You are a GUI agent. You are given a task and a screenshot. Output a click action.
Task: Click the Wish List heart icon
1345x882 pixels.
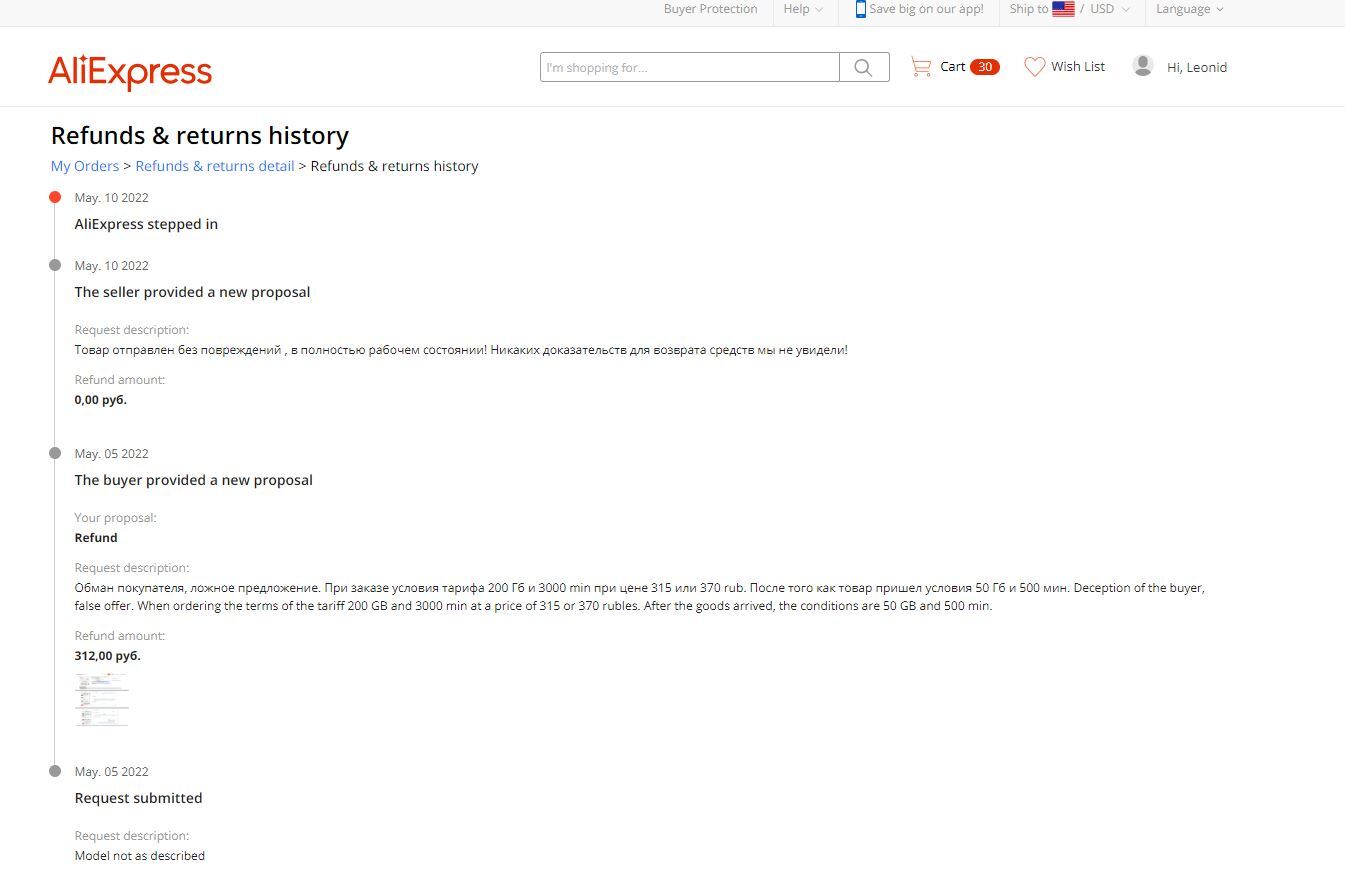(x=1035, y=67)
